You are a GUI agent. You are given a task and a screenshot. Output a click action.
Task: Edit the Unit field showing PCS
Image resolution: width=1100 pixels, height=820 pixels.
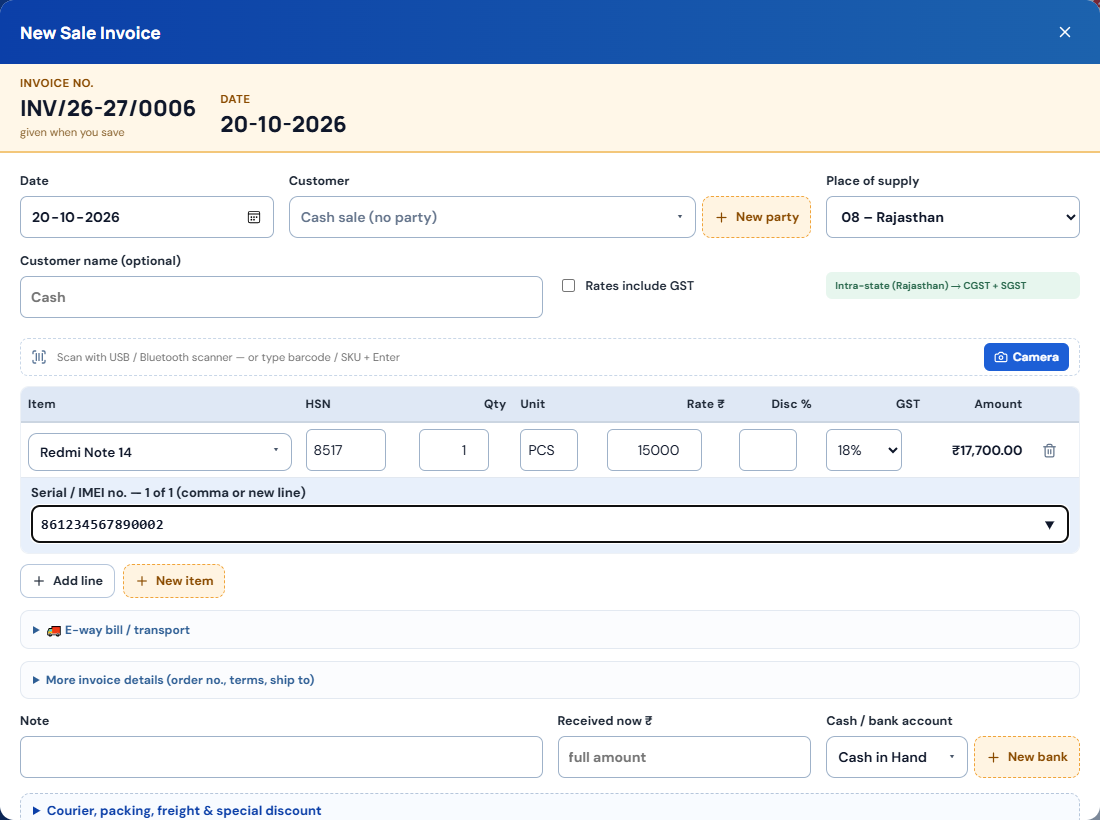pyautogui.click(x=549, y=450)
